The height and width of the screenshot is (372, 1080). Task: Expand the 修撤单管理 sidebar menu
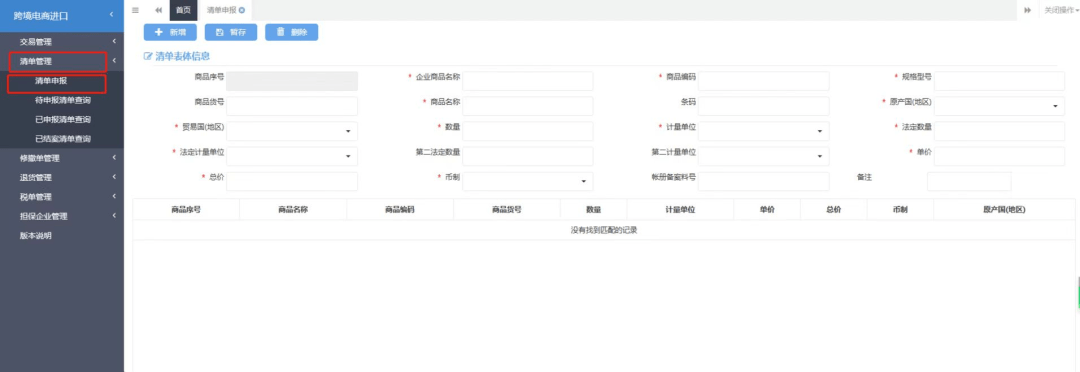pyautogui.click(x=62, y=158)
